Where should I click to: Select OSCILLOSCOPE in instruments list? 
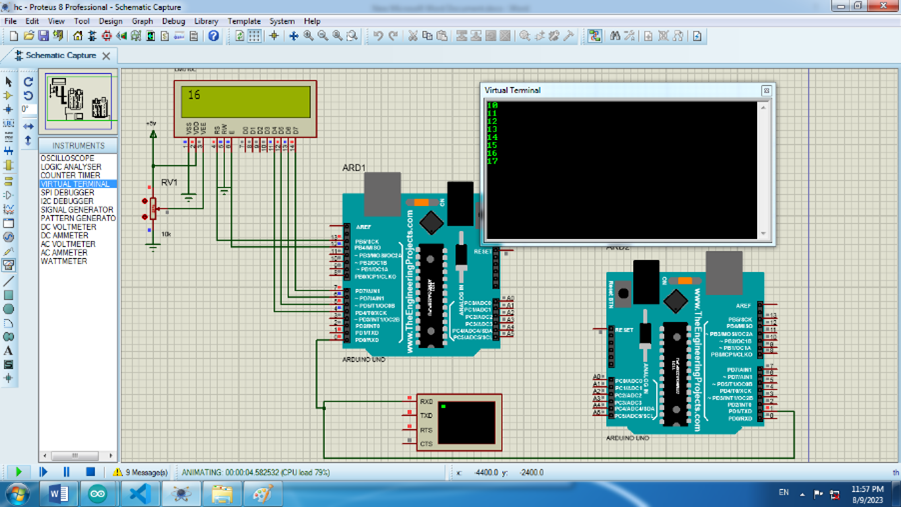[68, 158]
